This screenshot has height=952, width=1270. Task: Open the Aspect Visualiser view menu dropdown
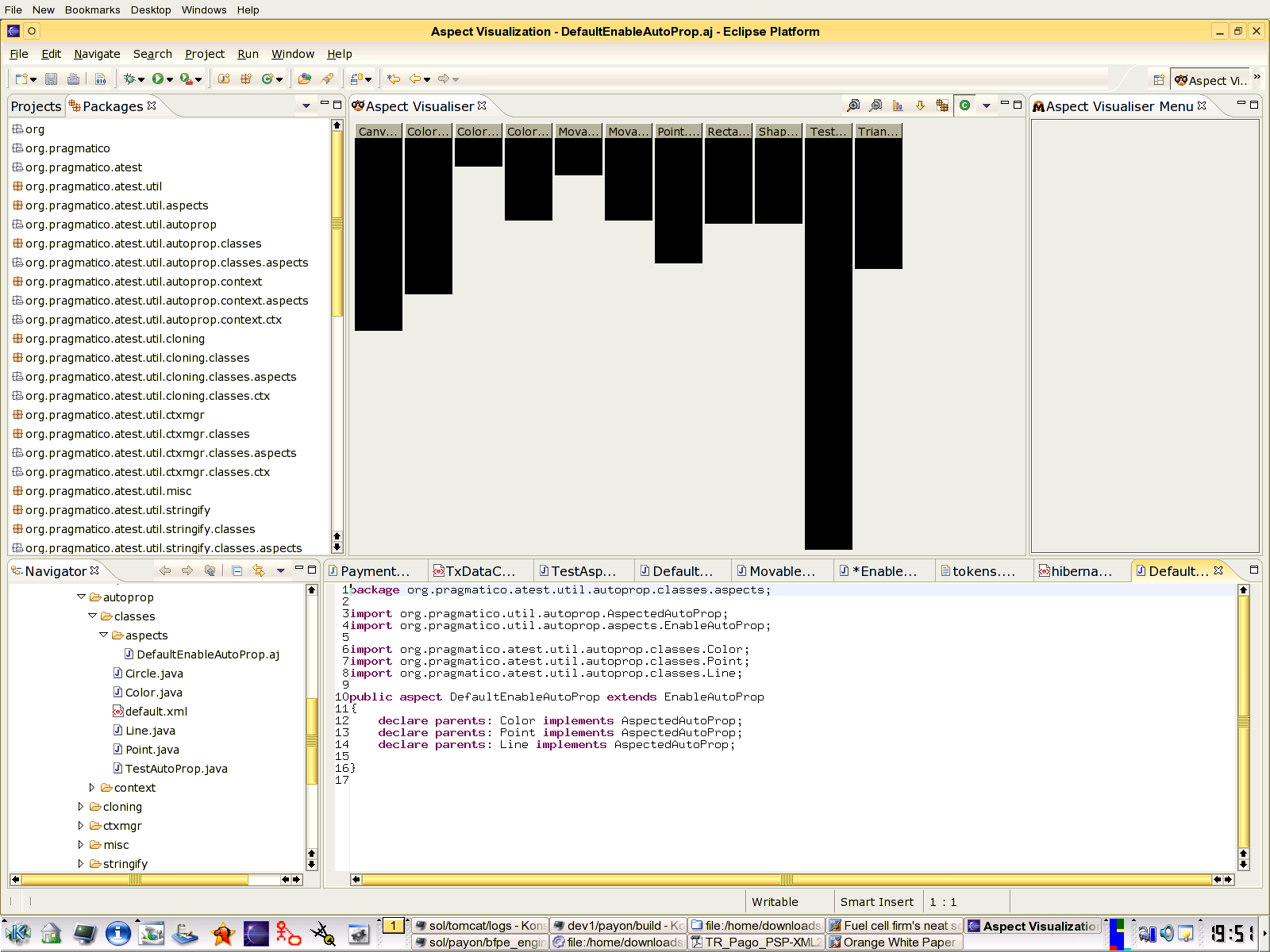click(x=987, y=106)
